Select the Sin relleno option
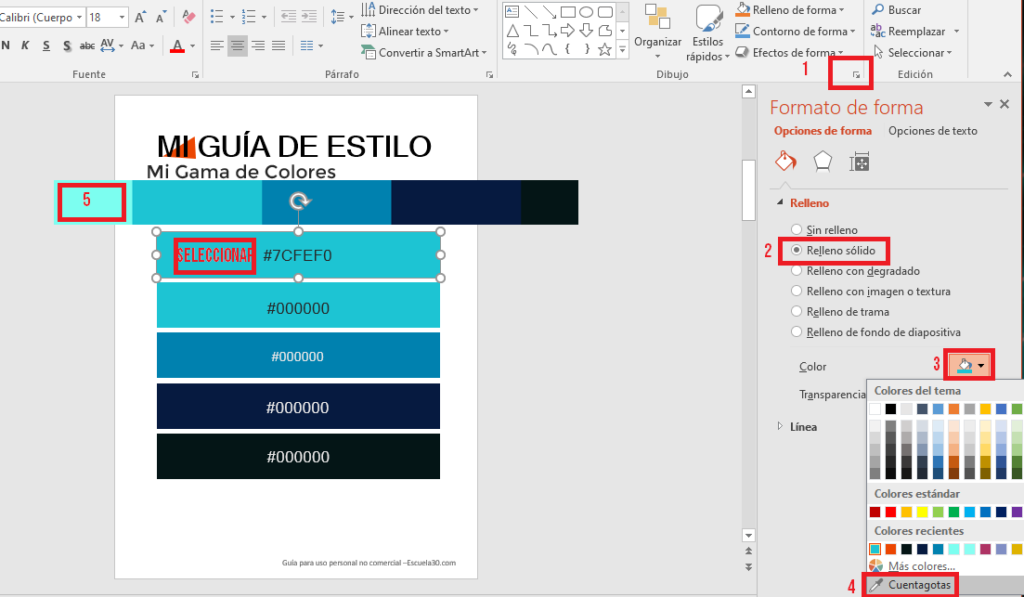 click(797, 230)
